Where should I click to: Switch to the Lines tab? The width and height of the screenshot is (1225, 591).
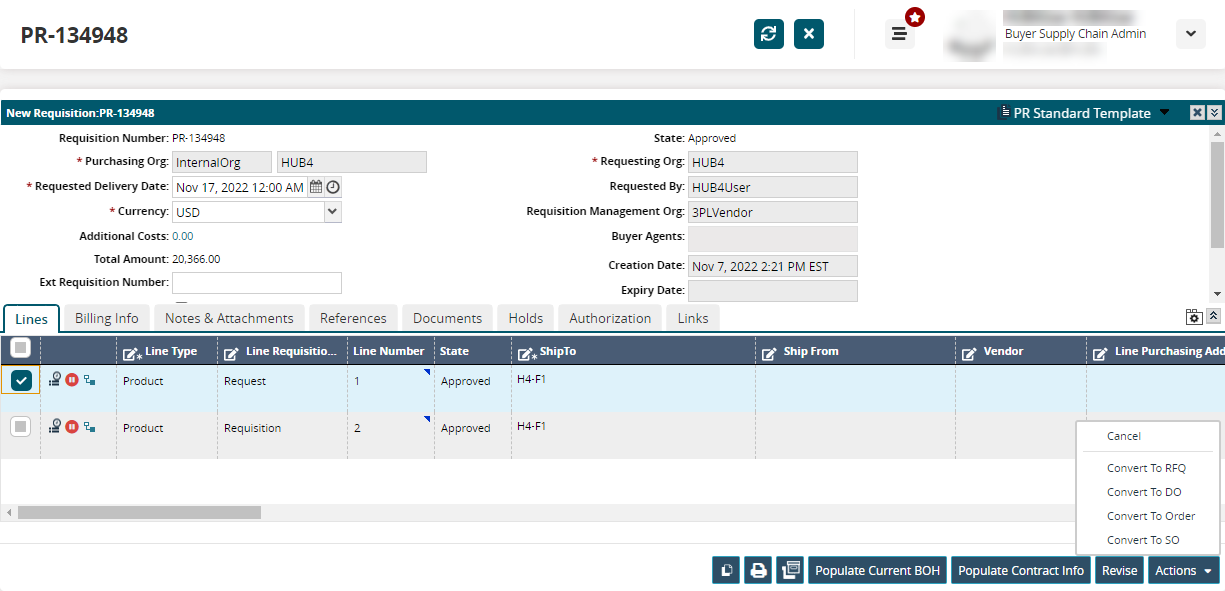click(32, 318)
